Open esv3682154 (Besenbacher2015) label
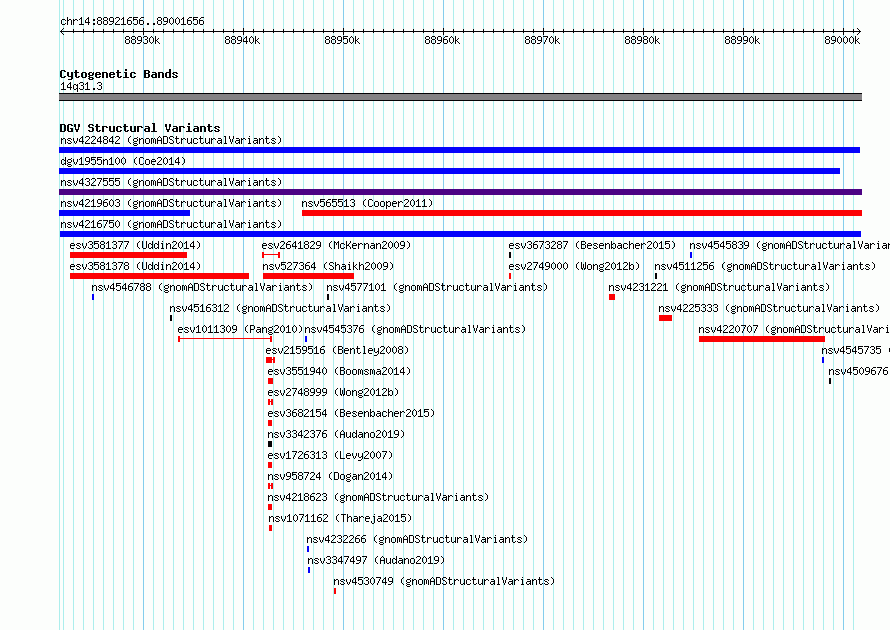The height and width of the screenshot is (630, 890). [x=351, y=413]
